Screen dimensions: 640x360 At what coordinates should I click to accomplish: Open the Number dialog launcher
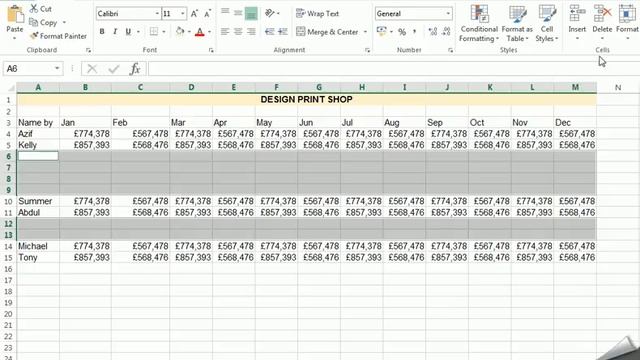point(450,50)
